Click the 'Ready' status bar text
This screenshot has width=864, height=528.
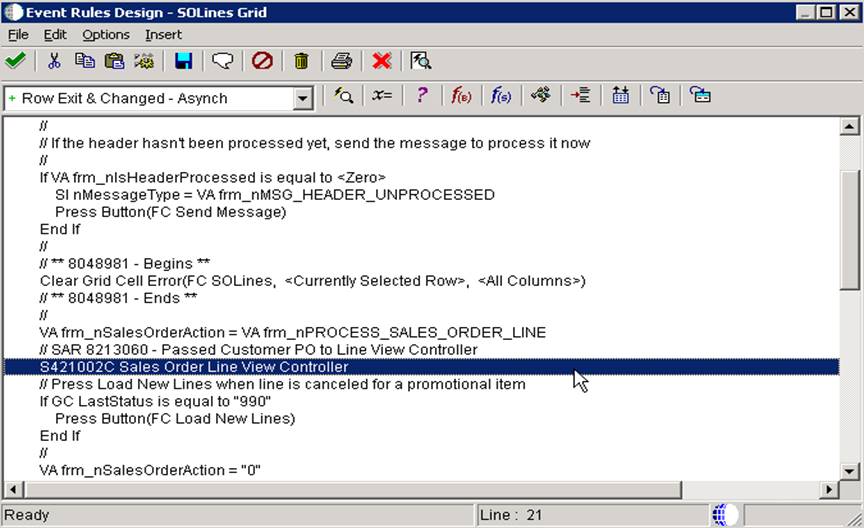tap(26, 515)
